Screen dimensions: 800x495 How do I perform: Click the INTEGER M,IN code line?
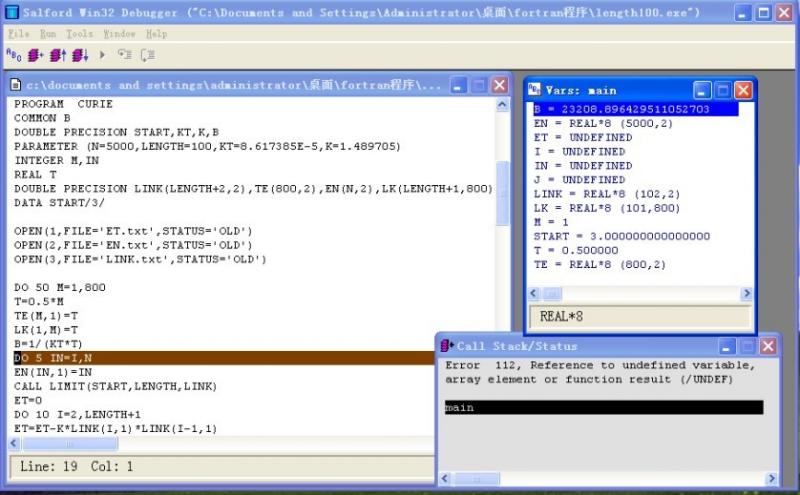point(57,160)
